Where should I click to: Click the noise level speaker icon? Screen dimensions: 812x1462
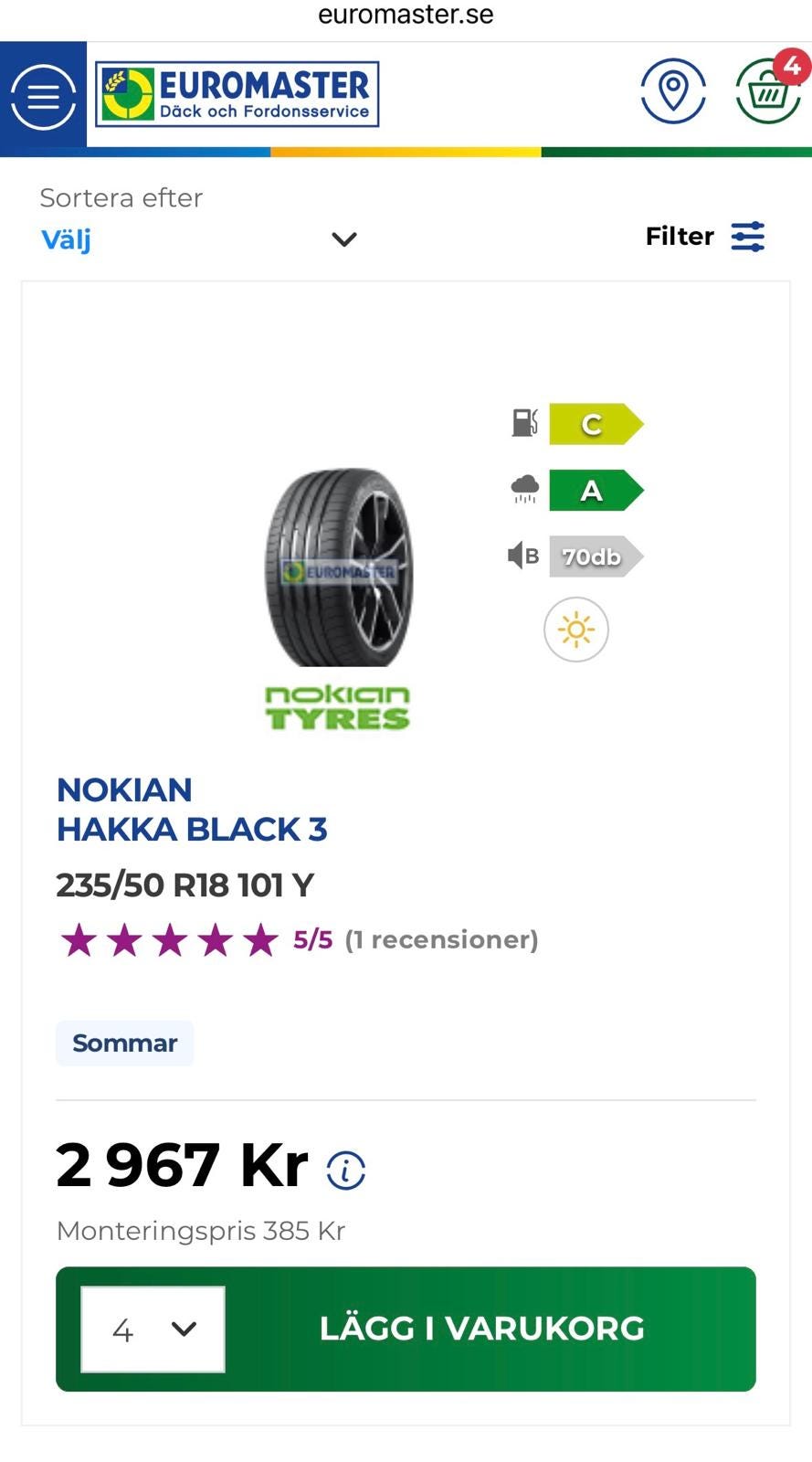(523, 556)
